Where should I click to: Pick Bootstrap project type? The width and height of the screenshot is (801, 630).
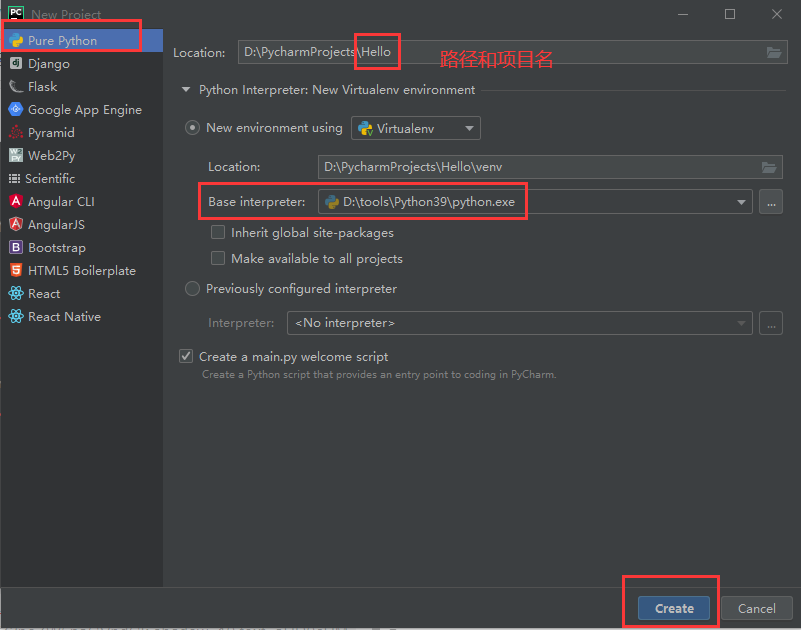82,247
